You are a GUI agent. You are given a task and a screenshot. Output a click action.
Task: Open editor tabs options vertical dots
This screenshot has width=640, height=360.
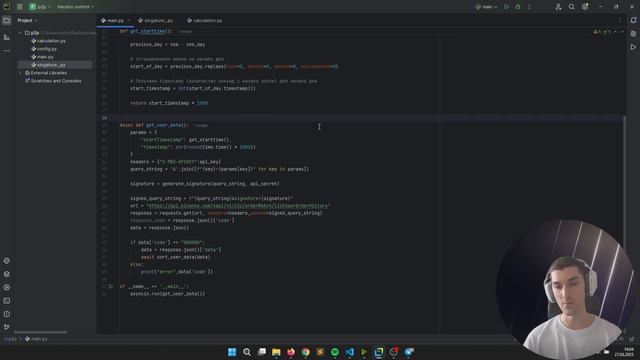point(620,20)
